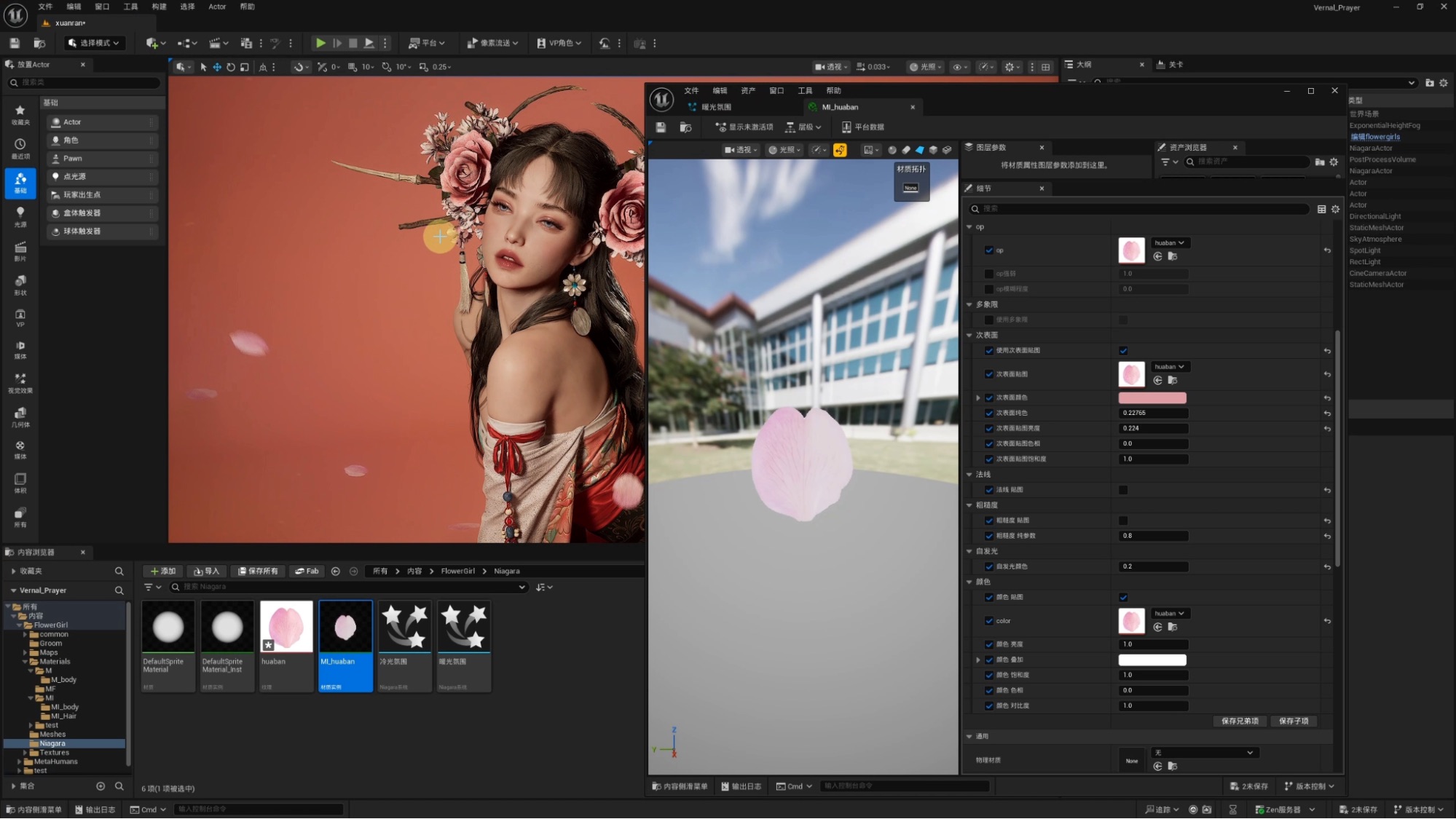Toggle the 使用次表面贴图 value checkbox

tap(1123, 351)
